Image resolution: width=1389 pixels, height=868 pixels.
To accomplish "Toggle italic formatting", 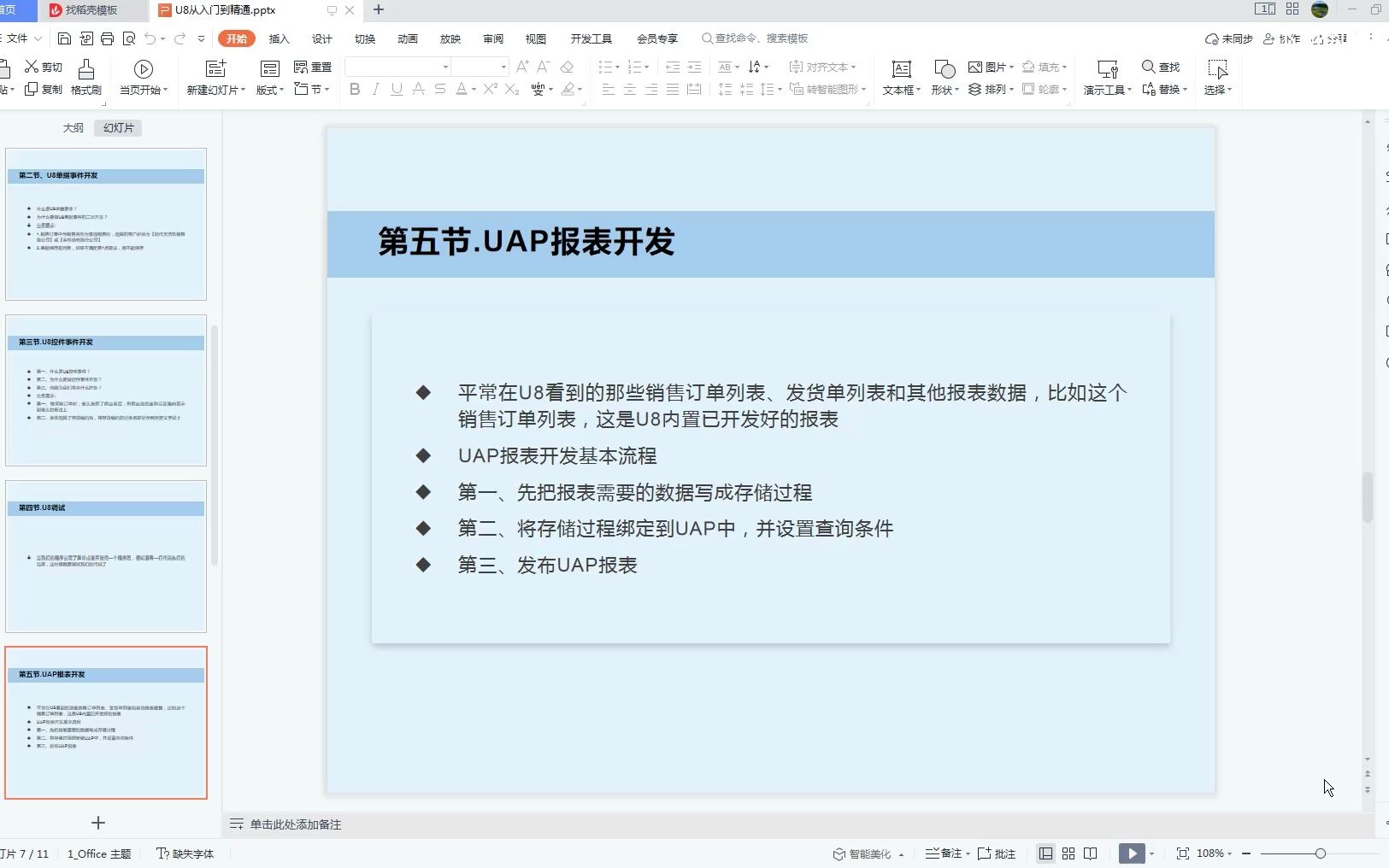I will point(375,89).
